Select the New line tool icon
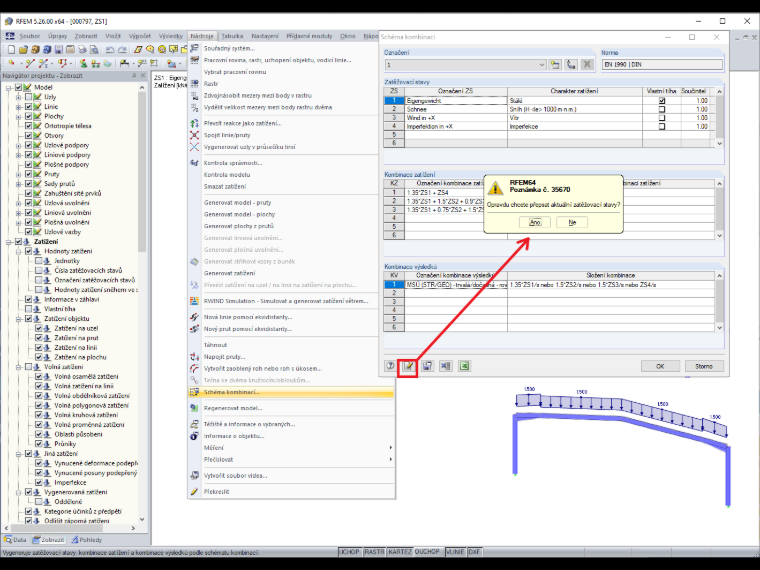 30,63
